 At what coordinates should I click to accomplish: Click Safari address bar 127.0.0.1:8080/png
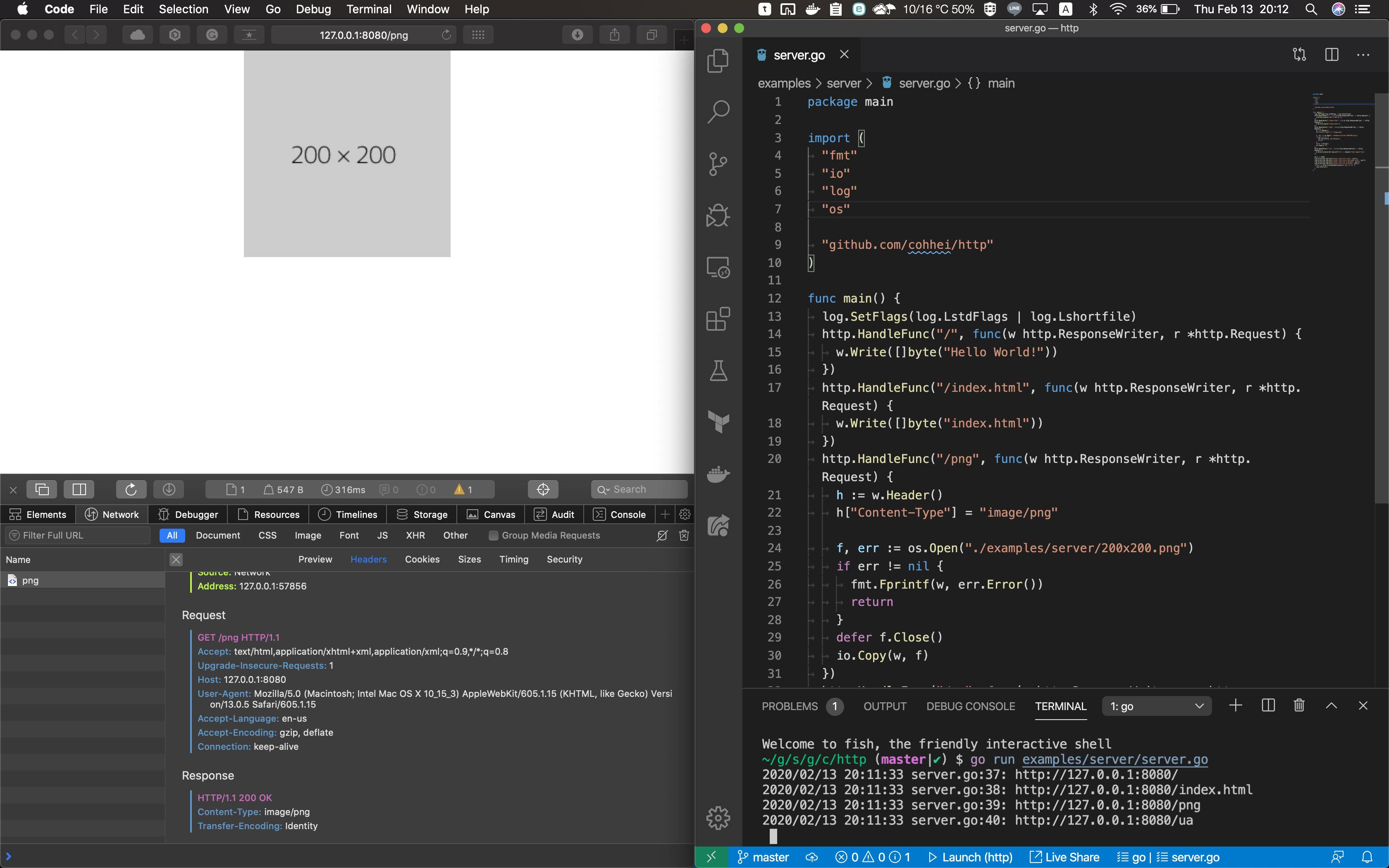click(x=364, y=35)
